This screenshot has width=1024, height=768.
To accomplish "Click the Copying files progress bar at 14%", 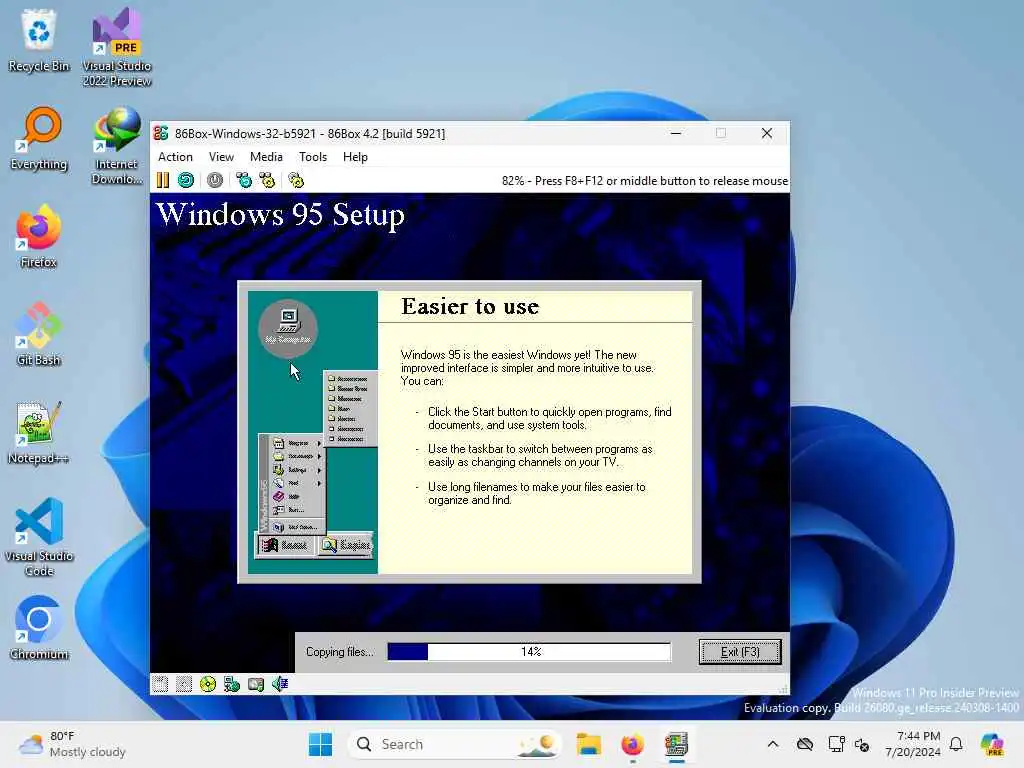I will click(529, 652).
